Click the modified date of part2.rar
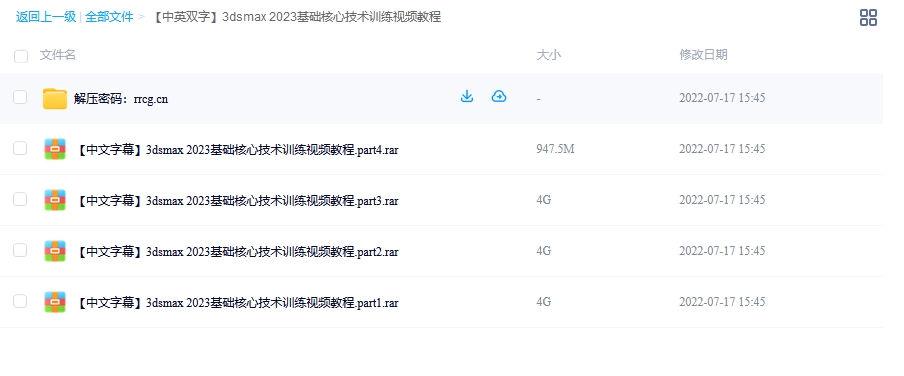904x376 pixels. [722, 251]
